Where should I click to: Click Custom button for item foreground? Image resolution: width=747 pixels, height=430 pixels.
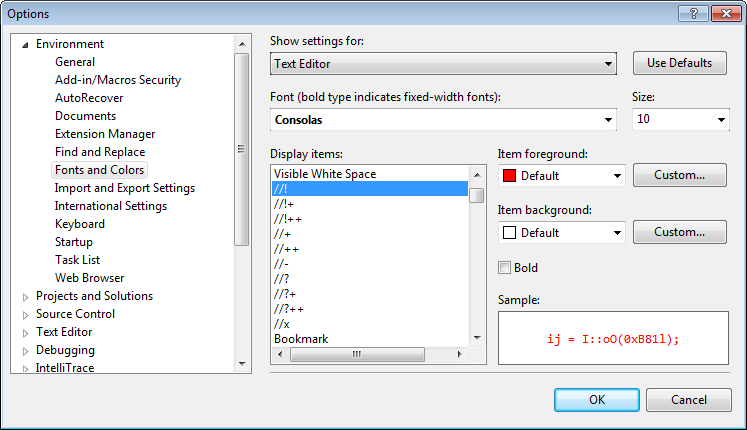pyautogui.click(x=680, y=175)
